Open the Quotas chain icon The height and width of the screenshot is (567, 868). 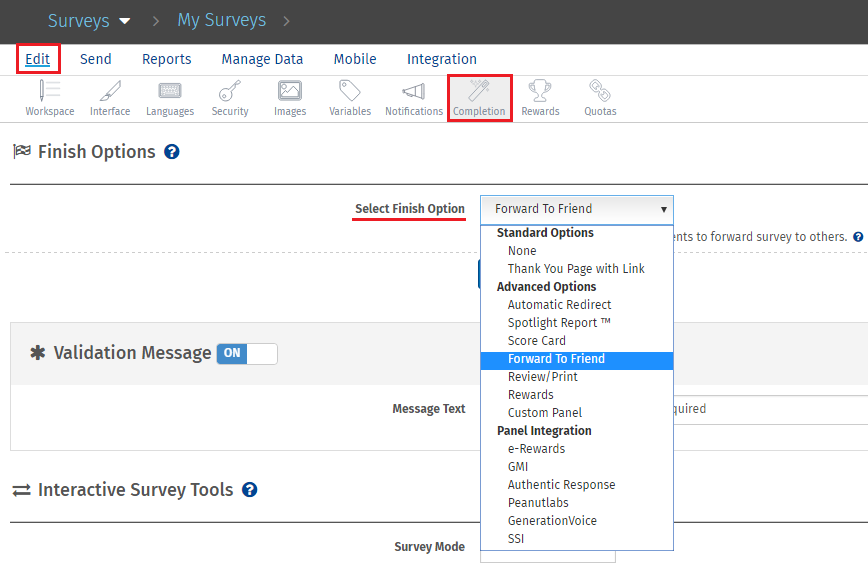pos(600,92)
